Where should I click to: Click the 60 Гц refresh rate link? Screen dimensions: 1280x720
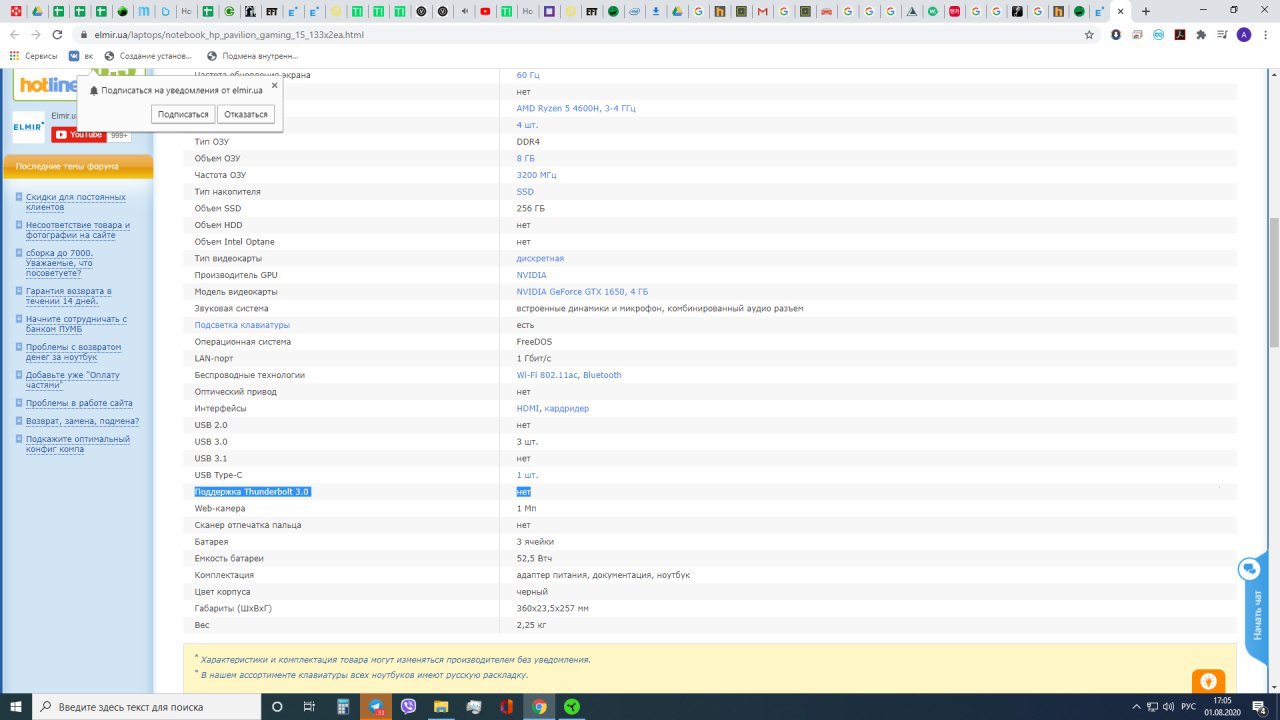[x=528, y=75]
